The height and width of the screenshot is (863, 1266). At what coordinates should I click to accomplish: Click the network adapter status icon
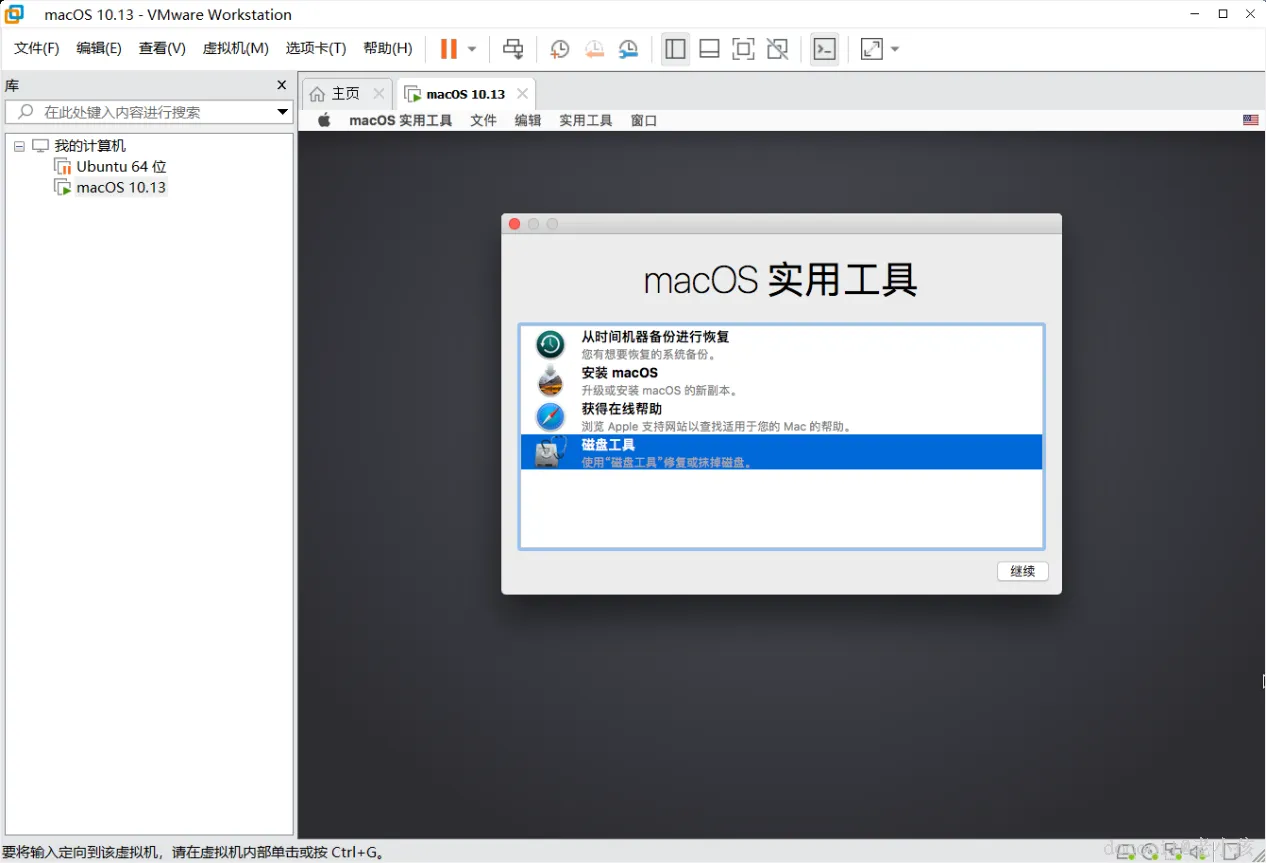click(1174, 852)
